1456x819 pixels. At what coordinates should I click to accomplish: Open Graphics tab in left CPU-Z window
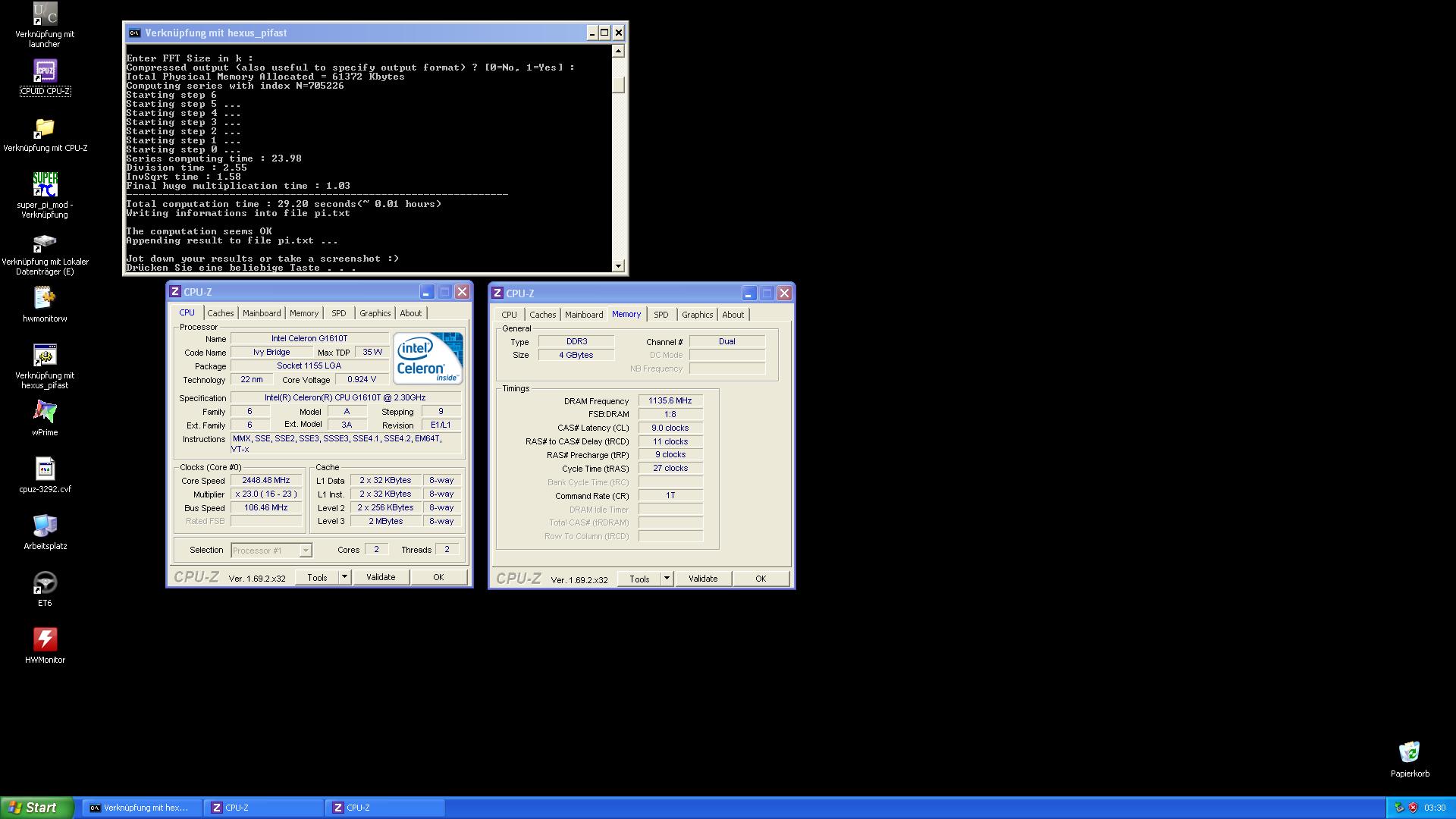(x=375, y=313)
